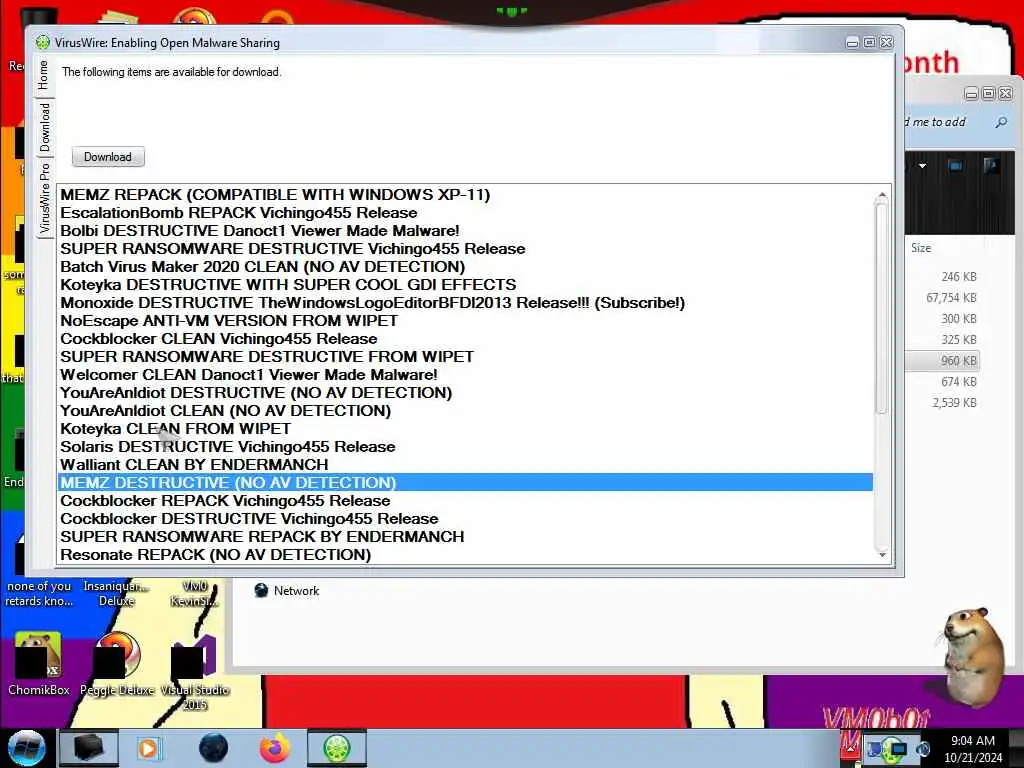
Task: Click the network system tray icon
Action: (x=898, y=750)
